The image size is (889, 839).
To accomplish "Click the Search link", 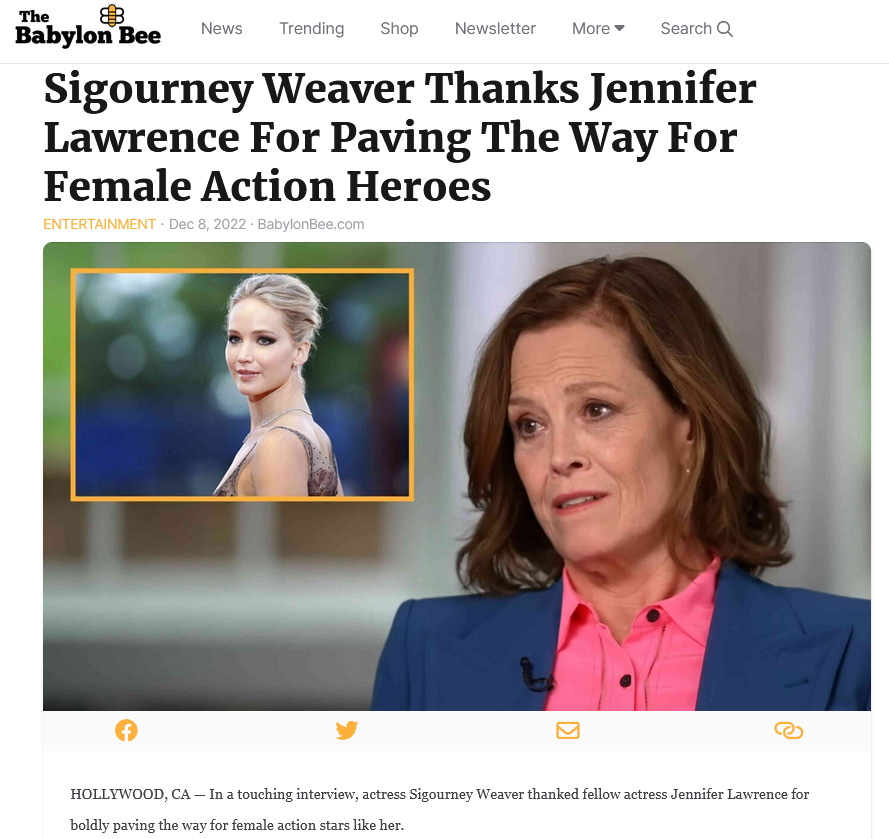I will [696, 28].
